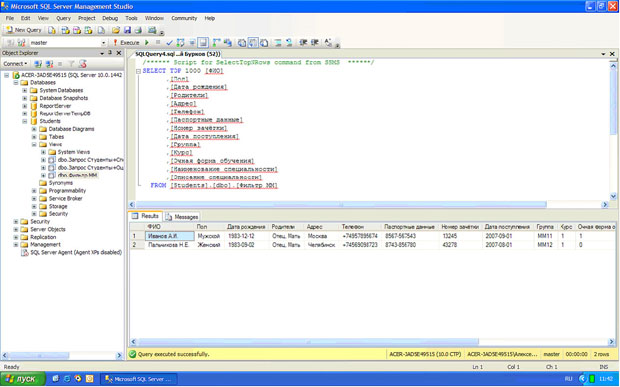Image resolution: width=620 pixels, height=387 pixels.
Task: Collapse the Students database node
Action: [25, 121]
